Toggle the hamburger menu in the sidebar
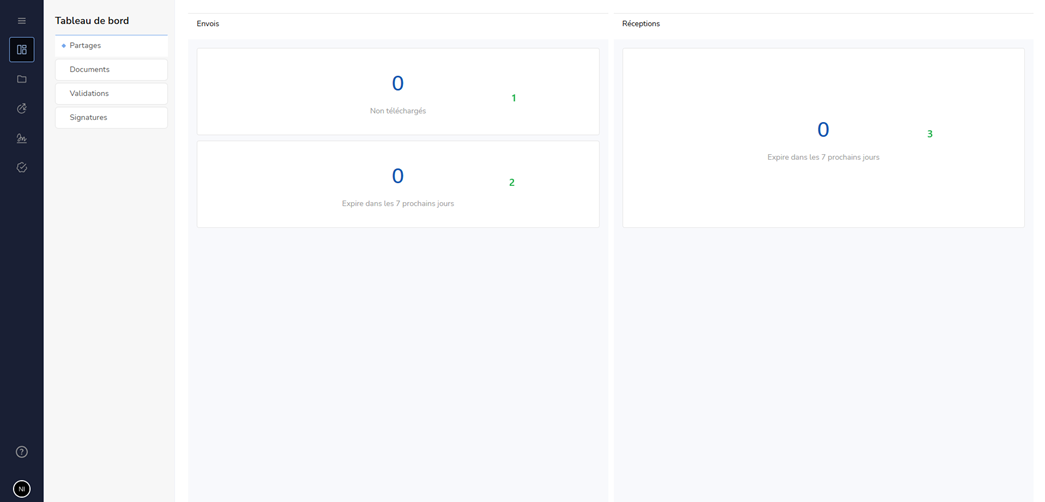The height and width of the screenshot is (502, 1045). point(22,21)
